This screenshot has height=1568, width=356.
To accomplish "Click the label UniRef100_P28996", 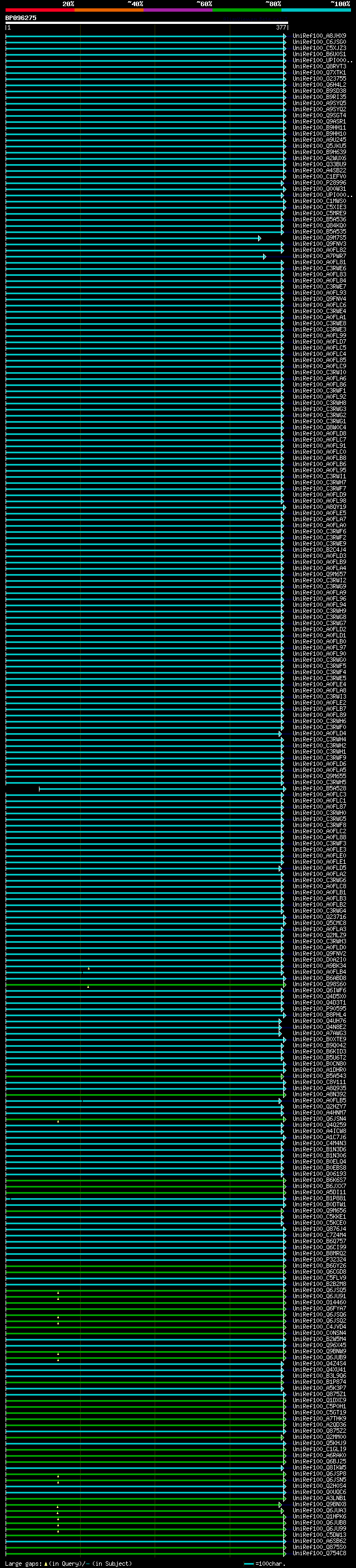I will pyautogui.click(x=319, y=182).
